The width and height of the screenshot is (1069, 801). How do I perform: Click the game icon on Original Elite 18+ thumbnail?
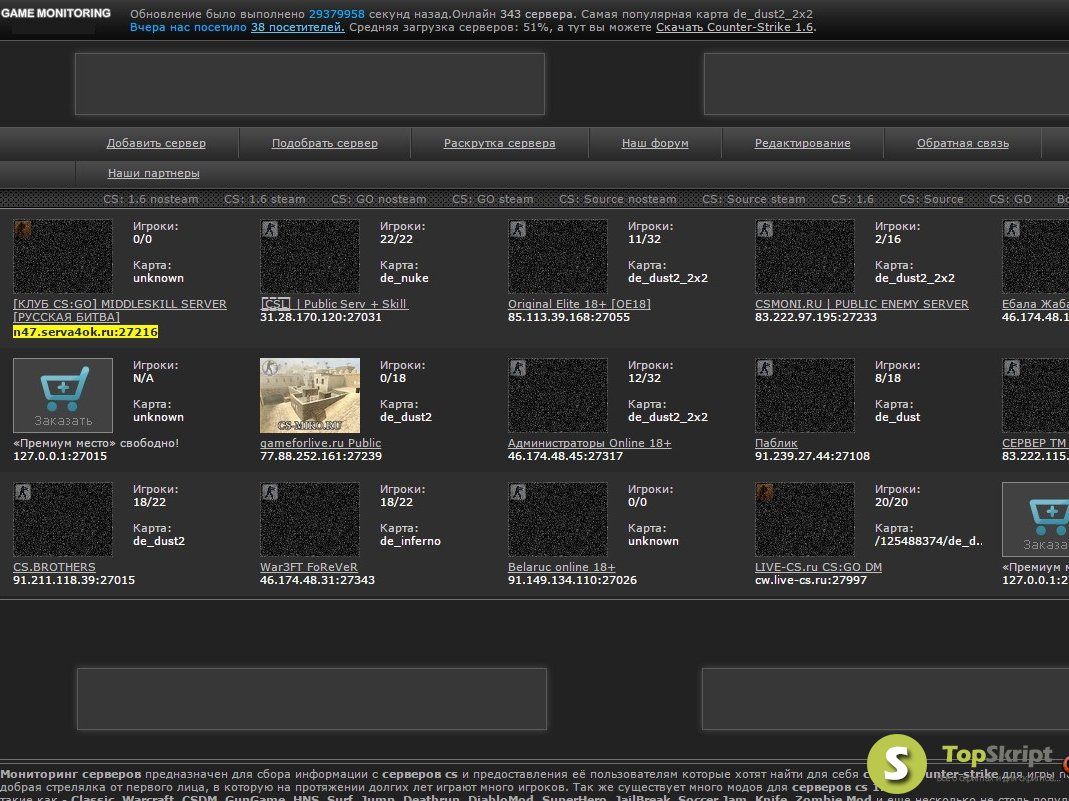coord(518,229)
